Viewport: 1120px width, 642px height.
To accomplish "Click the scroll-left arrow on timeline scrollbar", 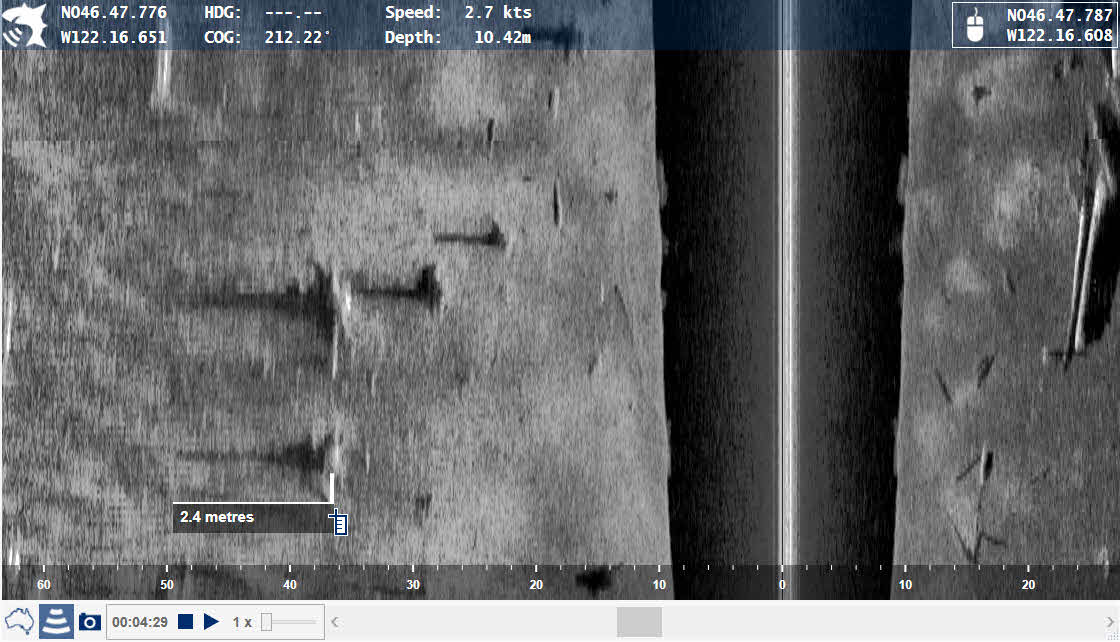I will click(x=335, y=622).
